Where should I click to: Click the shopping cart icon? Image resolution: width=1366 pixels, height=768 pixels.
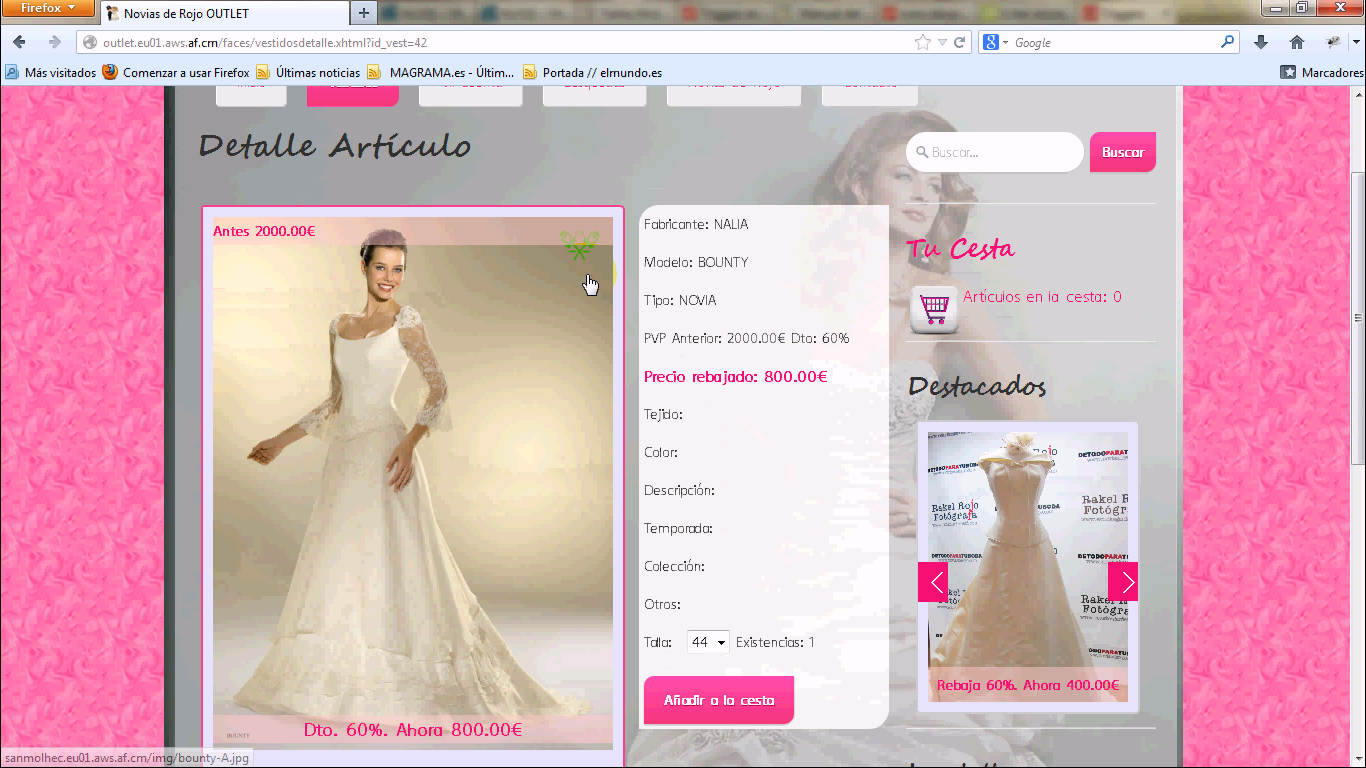point(934,309)
